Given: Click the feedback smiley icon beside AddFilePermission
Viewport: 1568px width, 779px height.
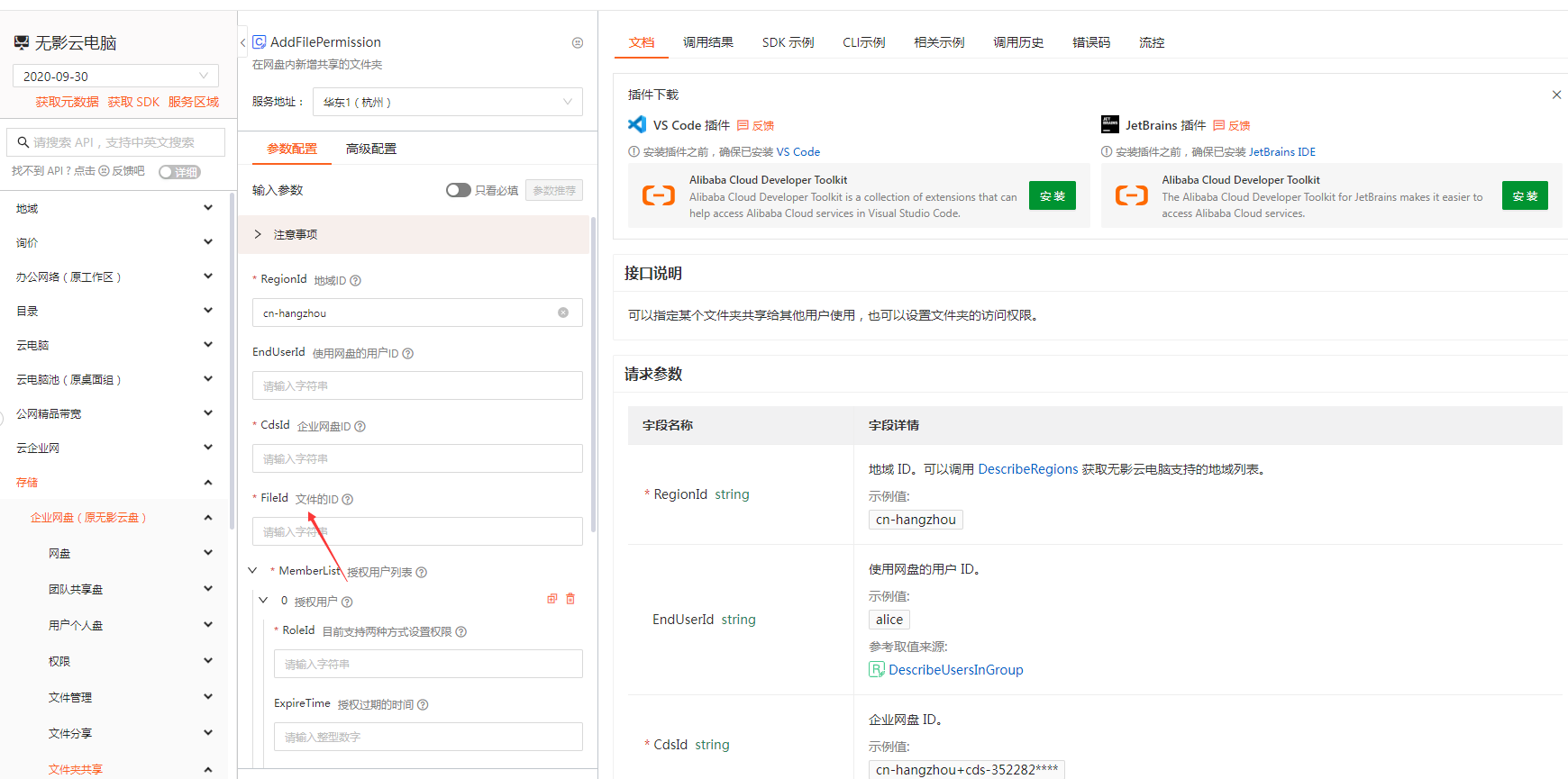Looking at the screenshot, I should click(578, 42).
